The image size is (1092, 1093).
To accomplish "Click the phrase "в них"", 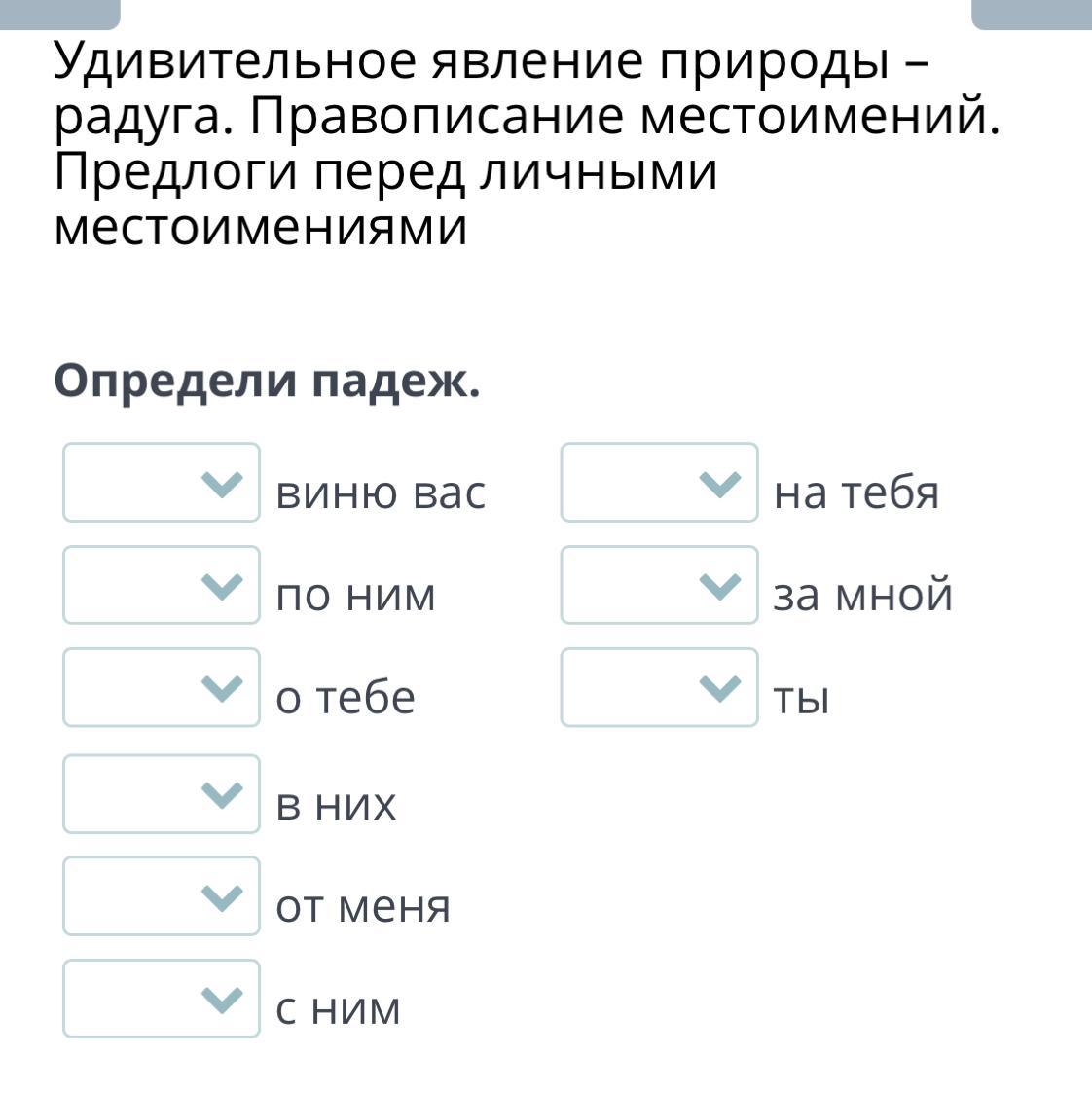I will (336, 805).
